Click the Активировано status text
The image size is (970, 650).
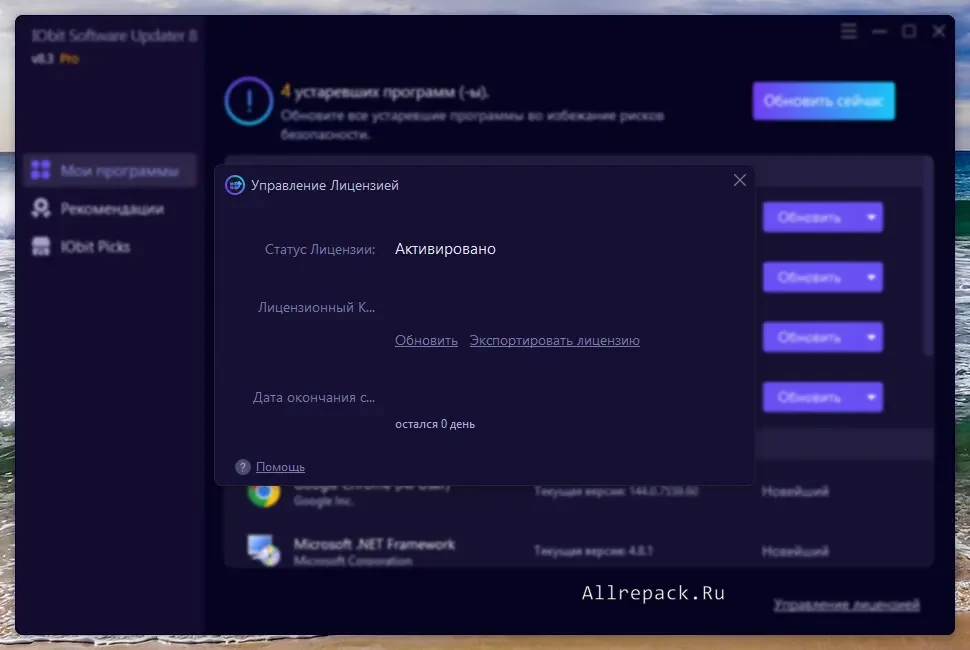[445, 249]
